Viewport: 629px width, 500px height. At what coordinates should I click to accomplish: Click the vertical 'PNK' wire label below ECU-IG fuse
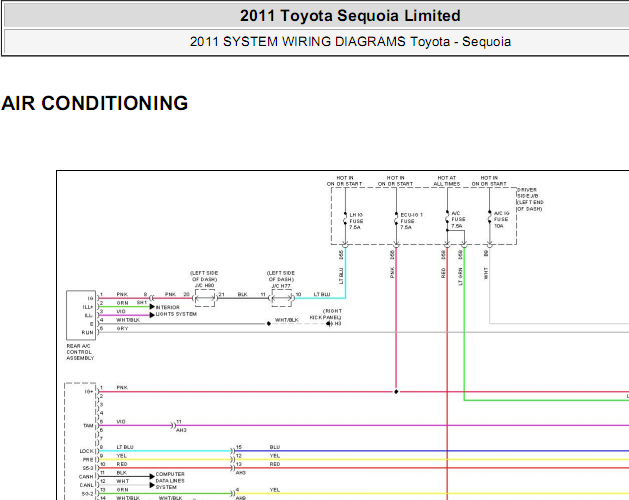392,272
